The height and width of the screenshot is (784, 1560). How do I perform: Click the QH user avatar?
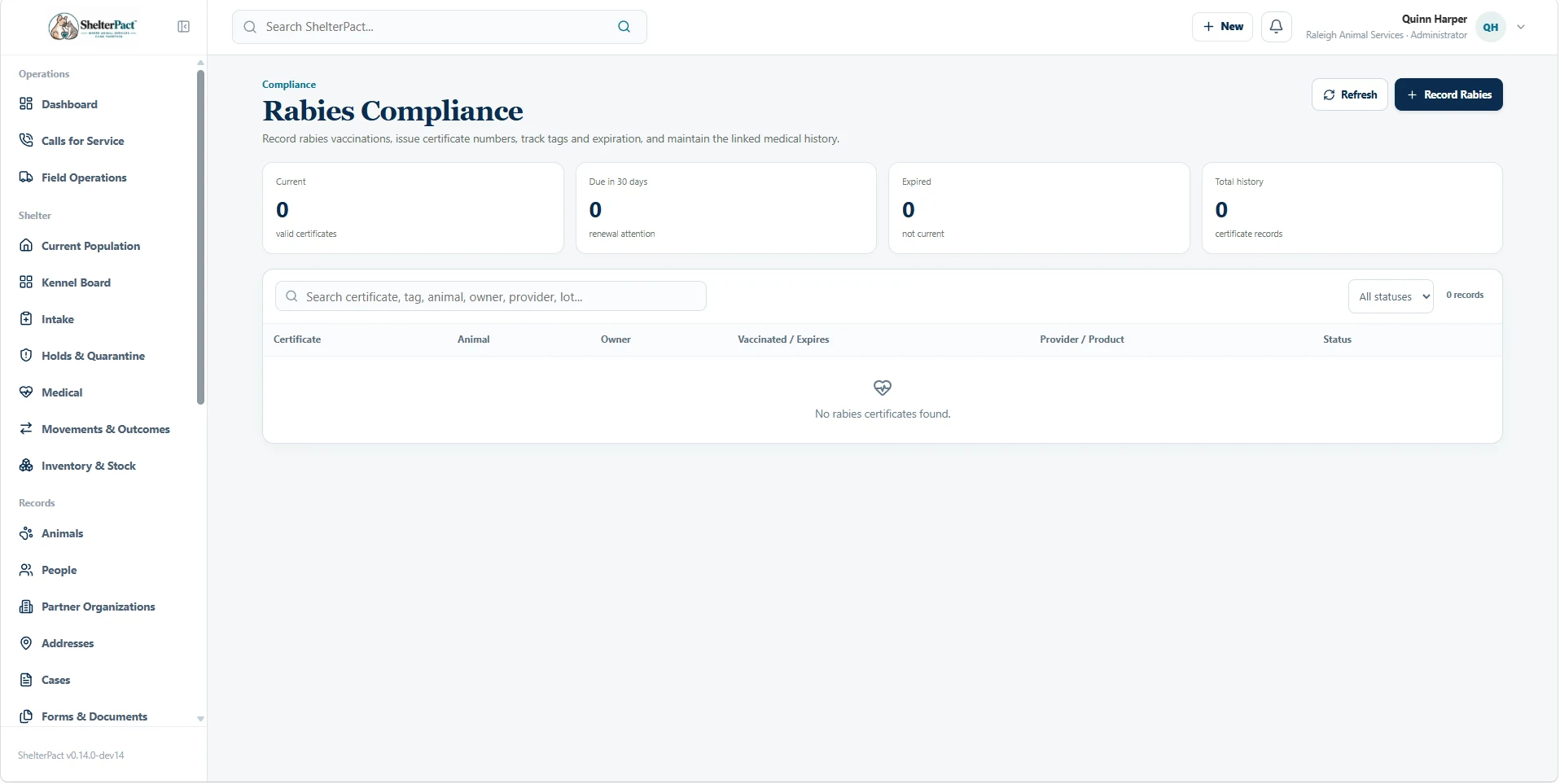pyautogui.click(x=1491, y=27)
